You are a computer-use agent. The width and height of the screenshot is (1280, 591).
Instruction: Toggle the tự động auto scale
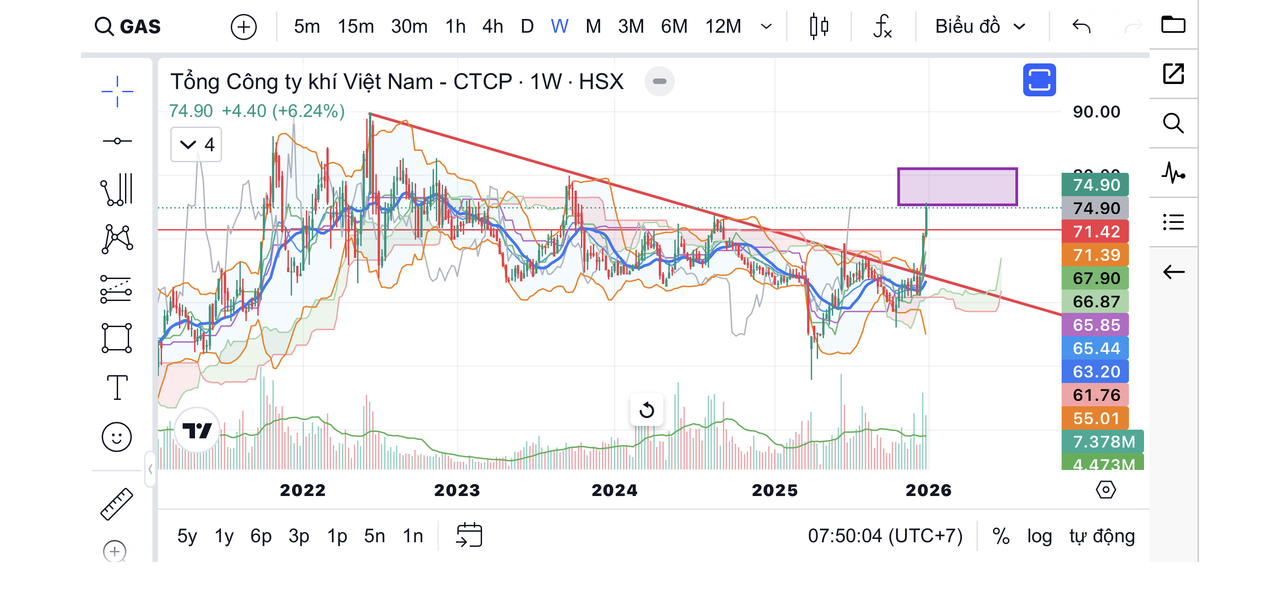point(1102,536)
